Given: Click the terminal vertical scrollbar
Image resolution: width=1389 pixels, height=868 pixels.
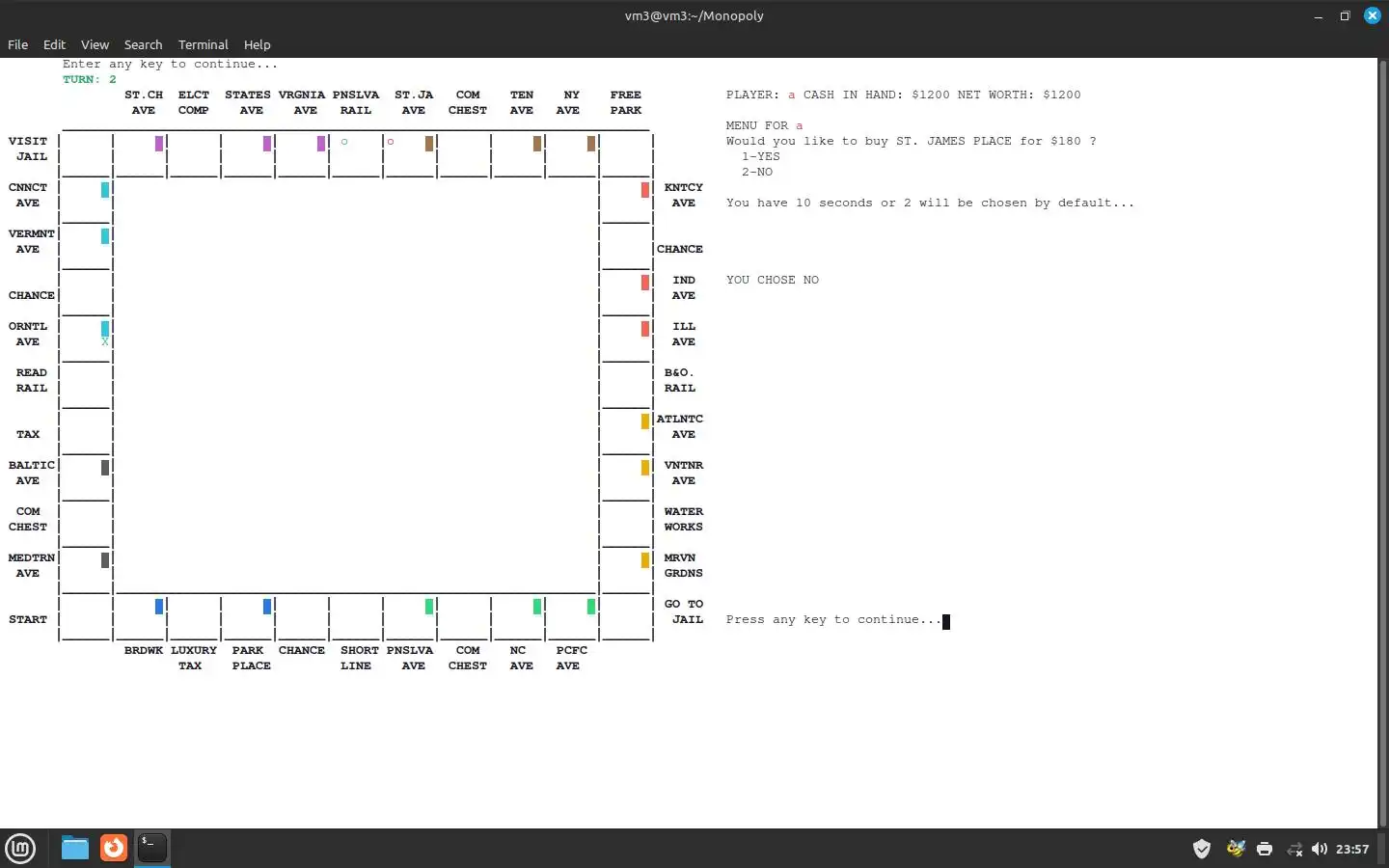Looking at the screenshot, I should point(1383,442).
